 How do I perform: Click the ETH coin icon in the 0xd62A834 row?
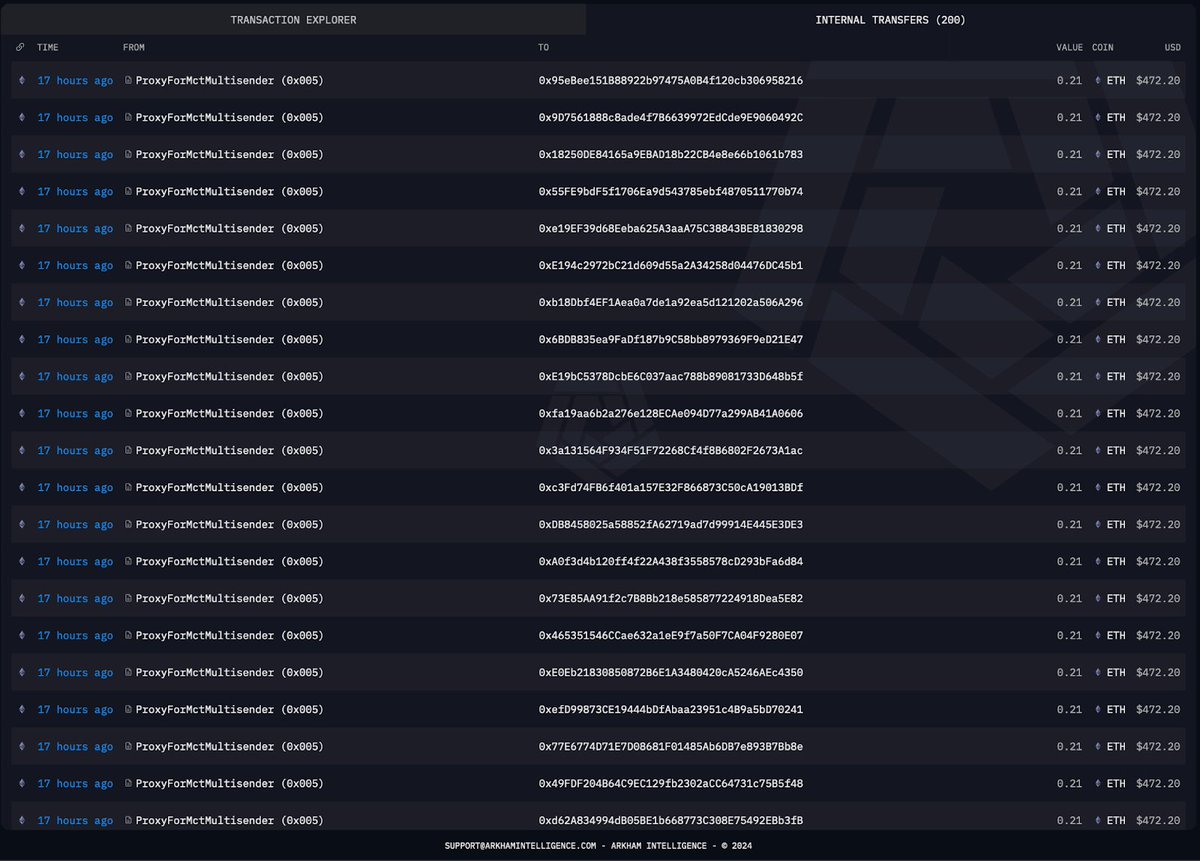coord(1098,821)
